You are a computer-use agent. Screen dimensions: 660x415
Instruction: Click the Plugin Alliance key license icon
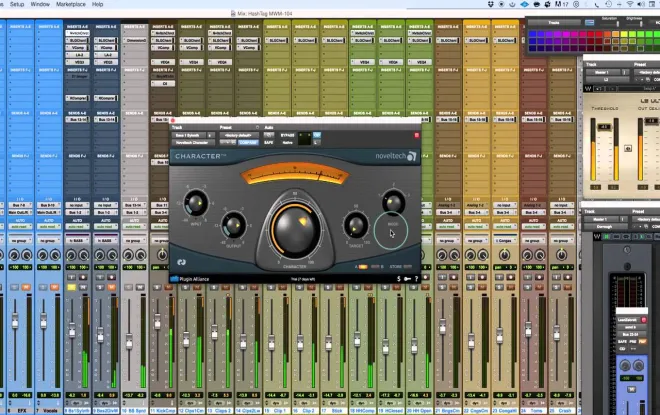(407, 279)
